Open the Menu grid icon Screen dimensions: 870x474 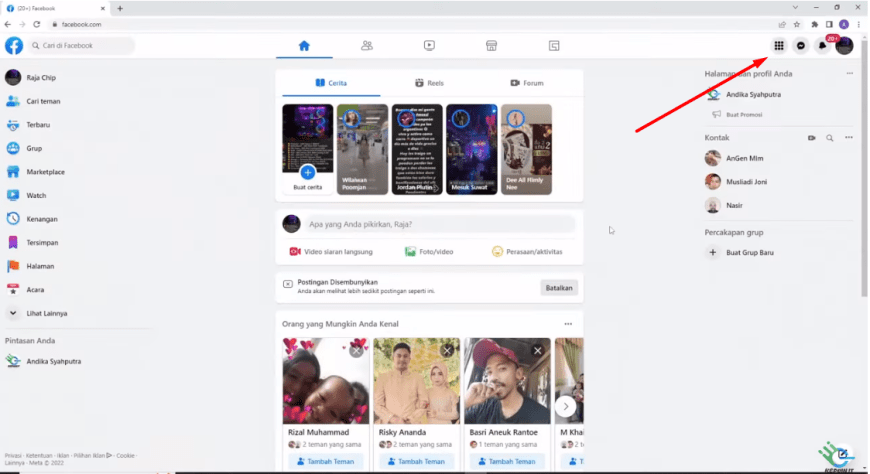pos(779,46)
